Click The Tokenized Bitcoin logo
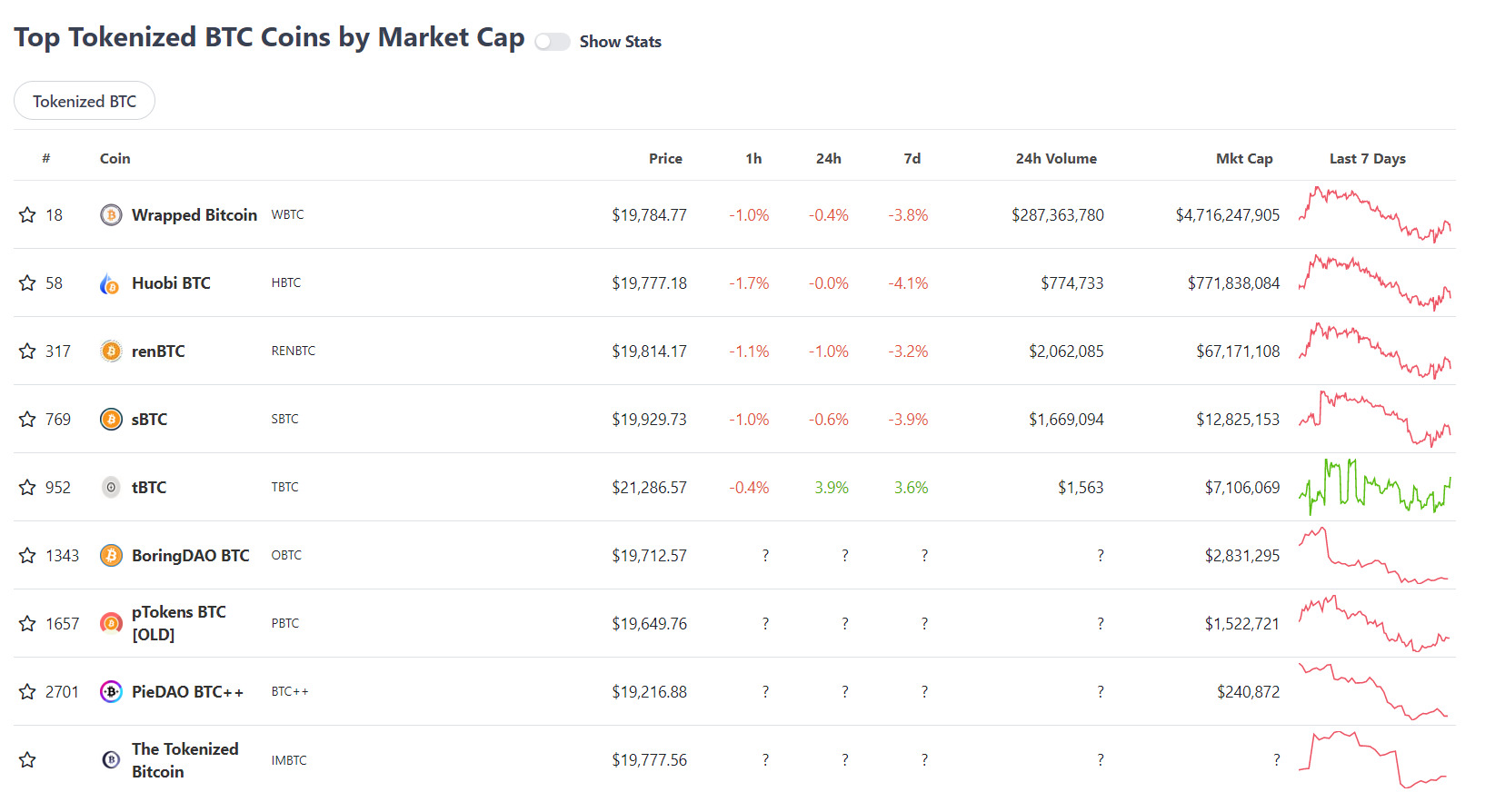The width and height of the screenshot is (1505, 812). point(111,760)
